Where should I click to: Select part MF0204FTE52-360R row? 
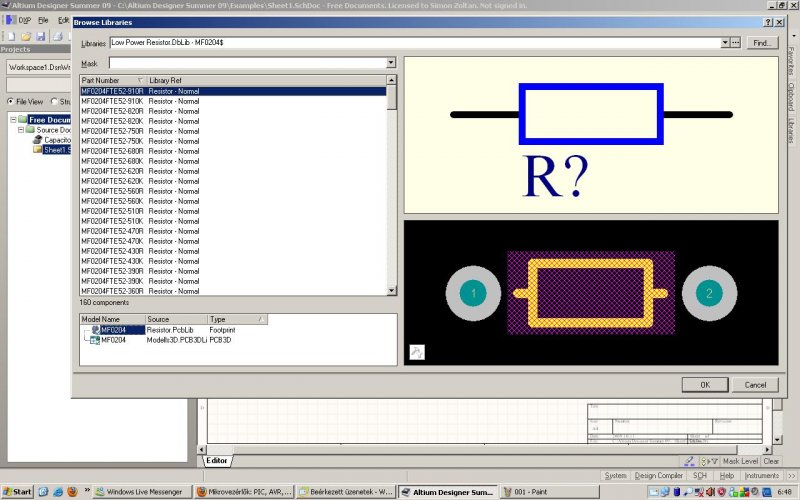click(x=233, y=291)
